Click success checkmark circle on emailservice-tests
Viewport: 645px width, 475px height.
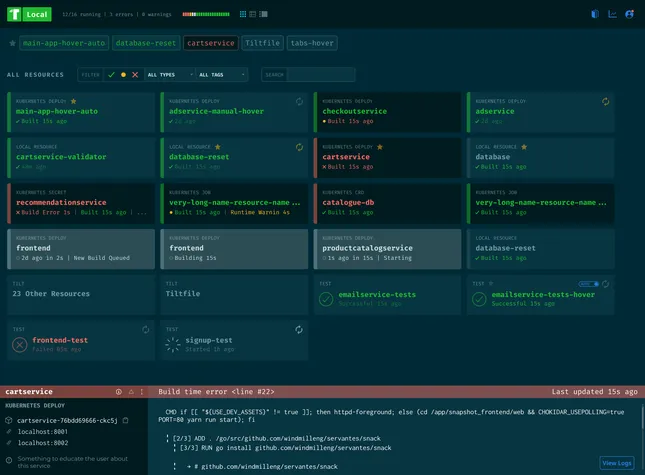point(326,299)
